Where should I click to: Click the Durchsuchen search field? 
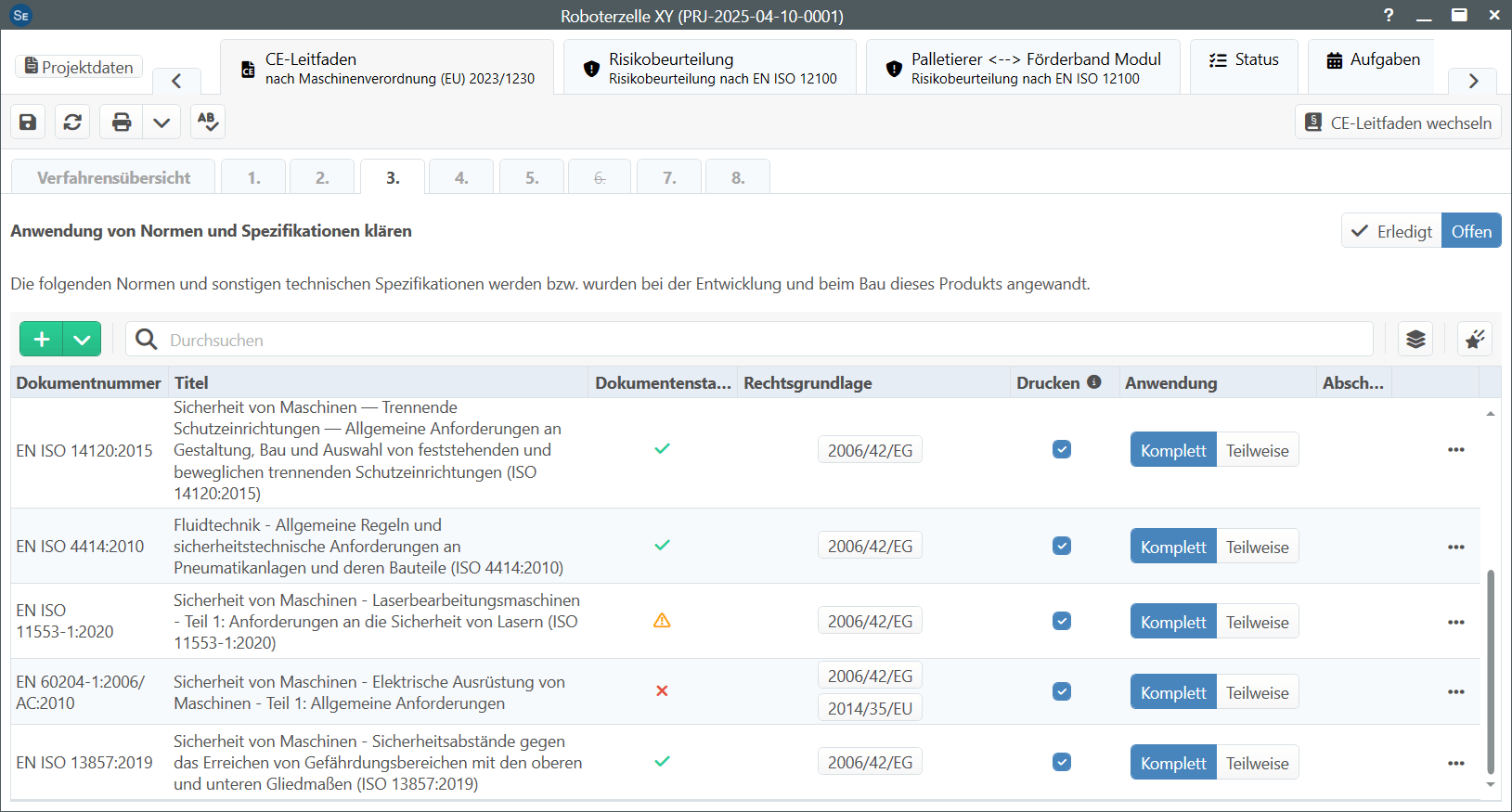[749, 340]
